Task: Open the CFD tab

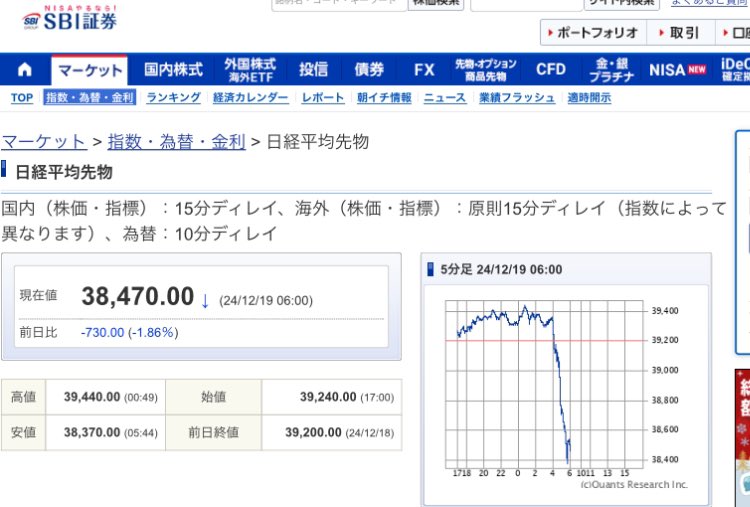Action: pyautogui.click(x=551, y=70)
